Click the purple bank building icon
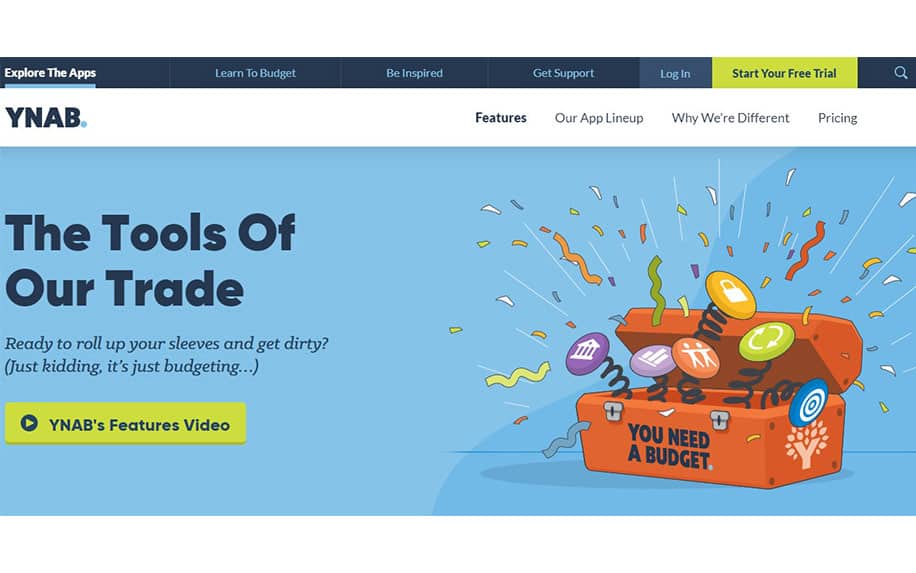 pos(588,353)
